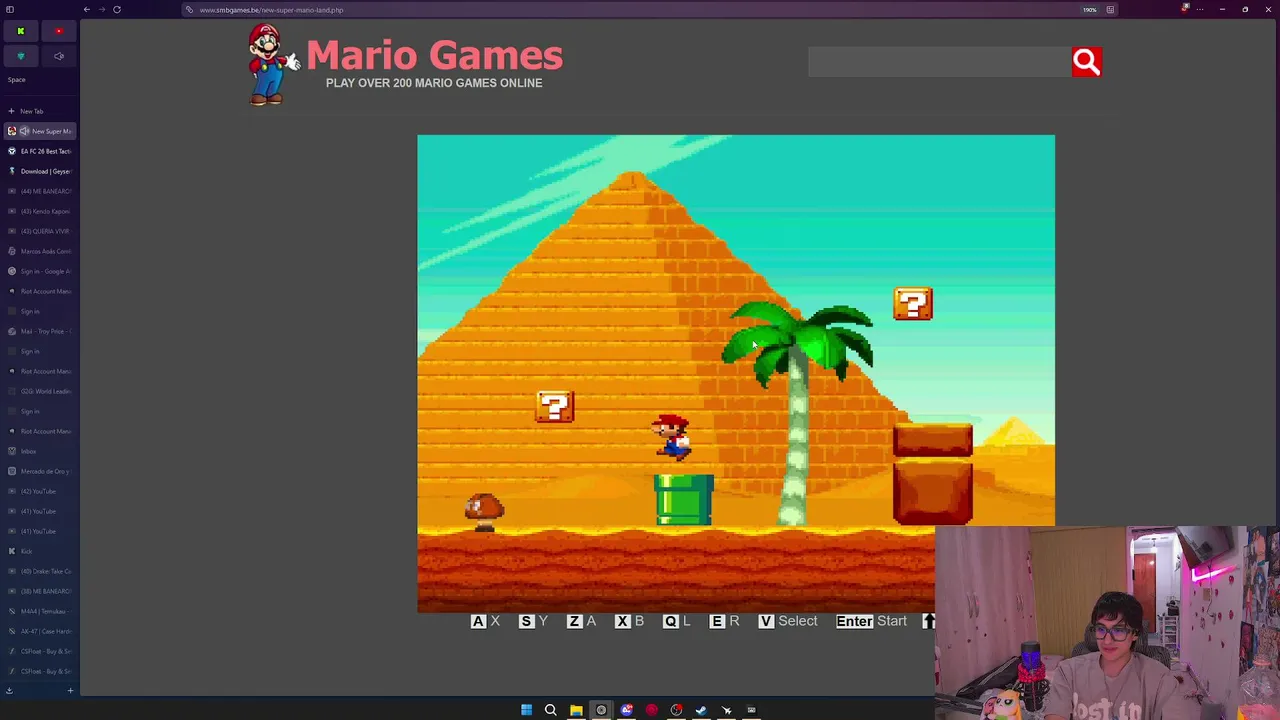
Task: Click the Mario mascot image in the header
Action: click(272, 65)
